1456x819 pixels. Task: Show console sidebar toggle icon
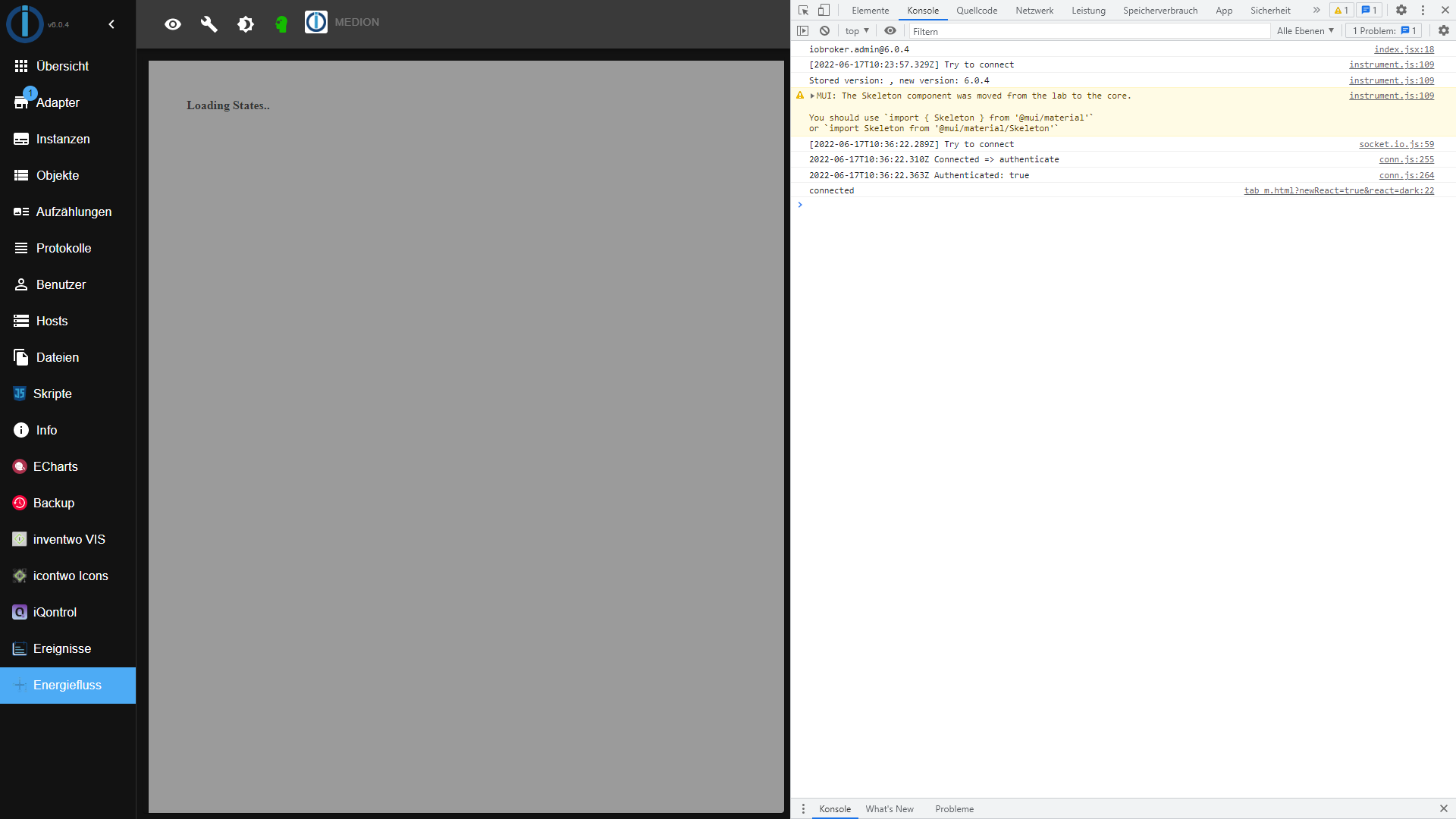[802, 31]
